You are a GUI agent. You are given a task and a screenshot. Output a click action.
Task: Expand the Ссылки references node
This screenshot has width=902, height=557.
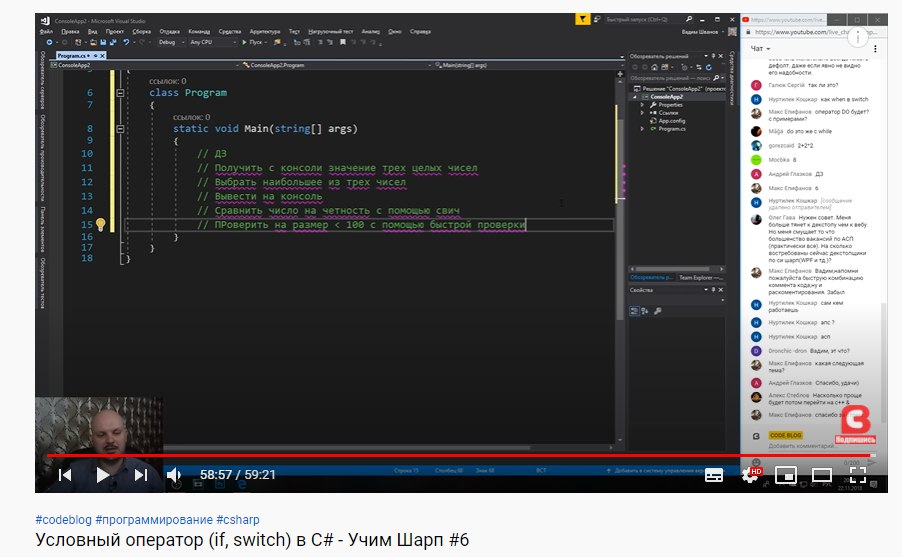(642, 113)
